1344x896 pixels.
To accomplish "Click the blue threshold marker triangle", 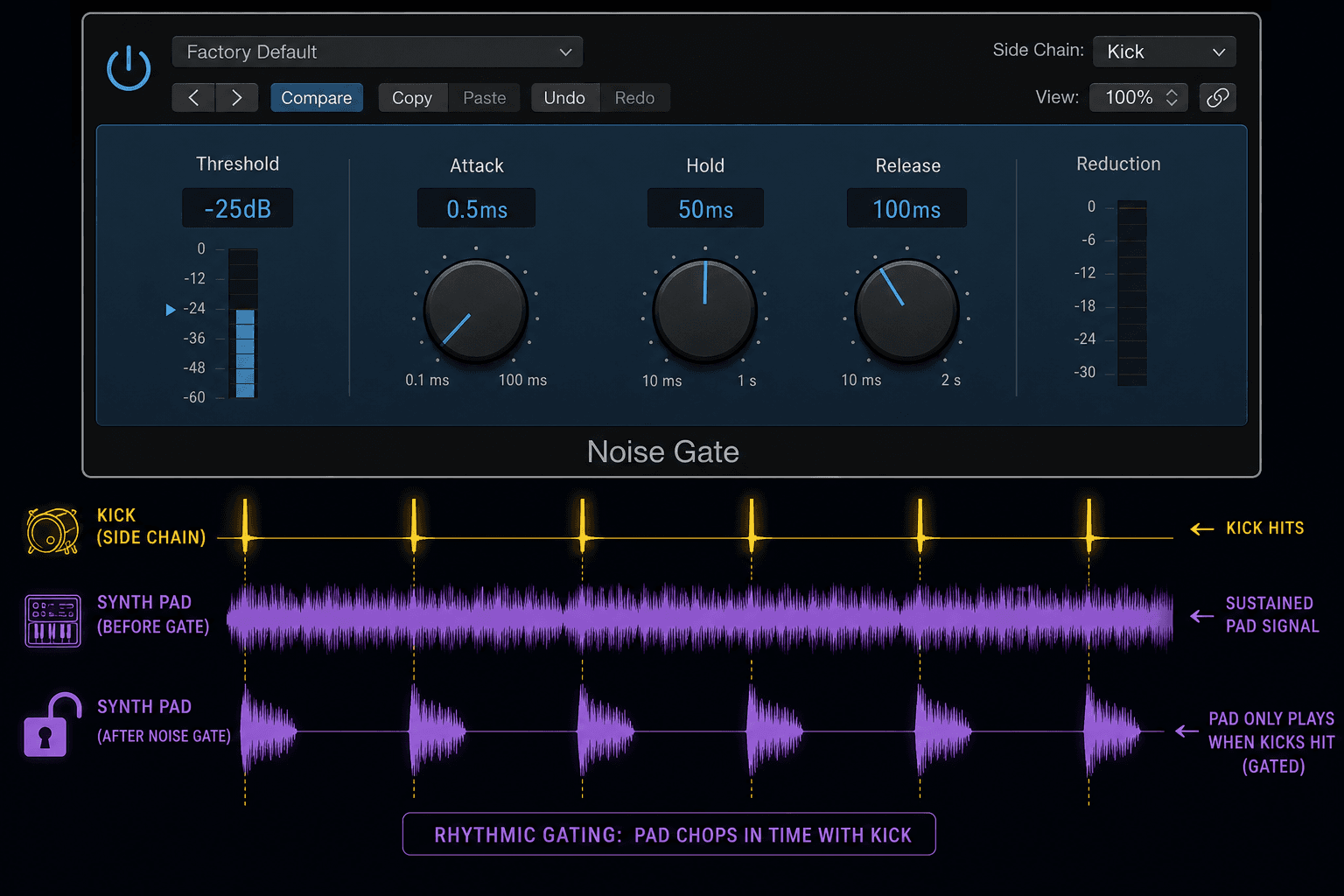I will (x=171, y=309).
